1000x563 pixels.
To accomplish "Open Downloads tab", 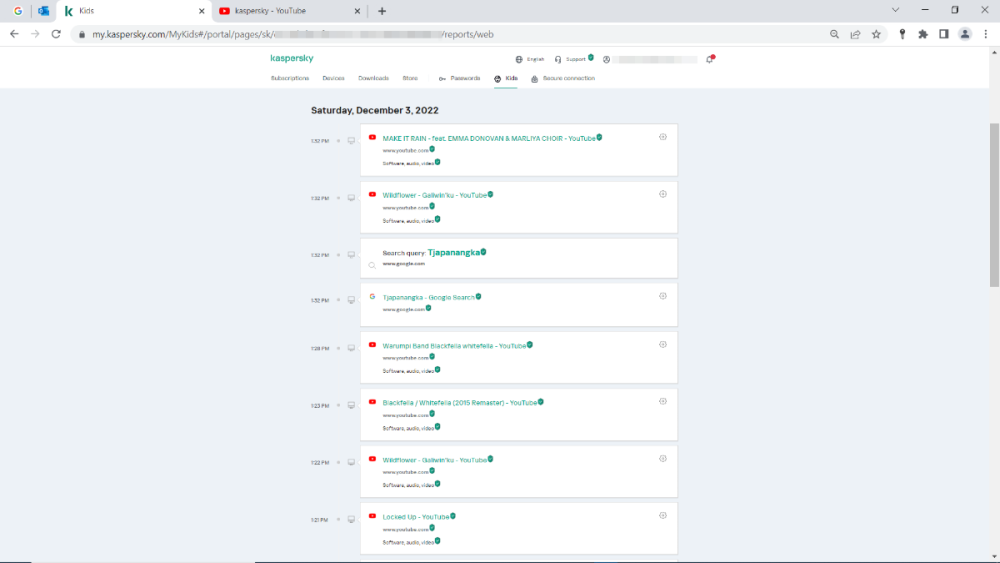I will pyautogui.click(x=373, y=78).
